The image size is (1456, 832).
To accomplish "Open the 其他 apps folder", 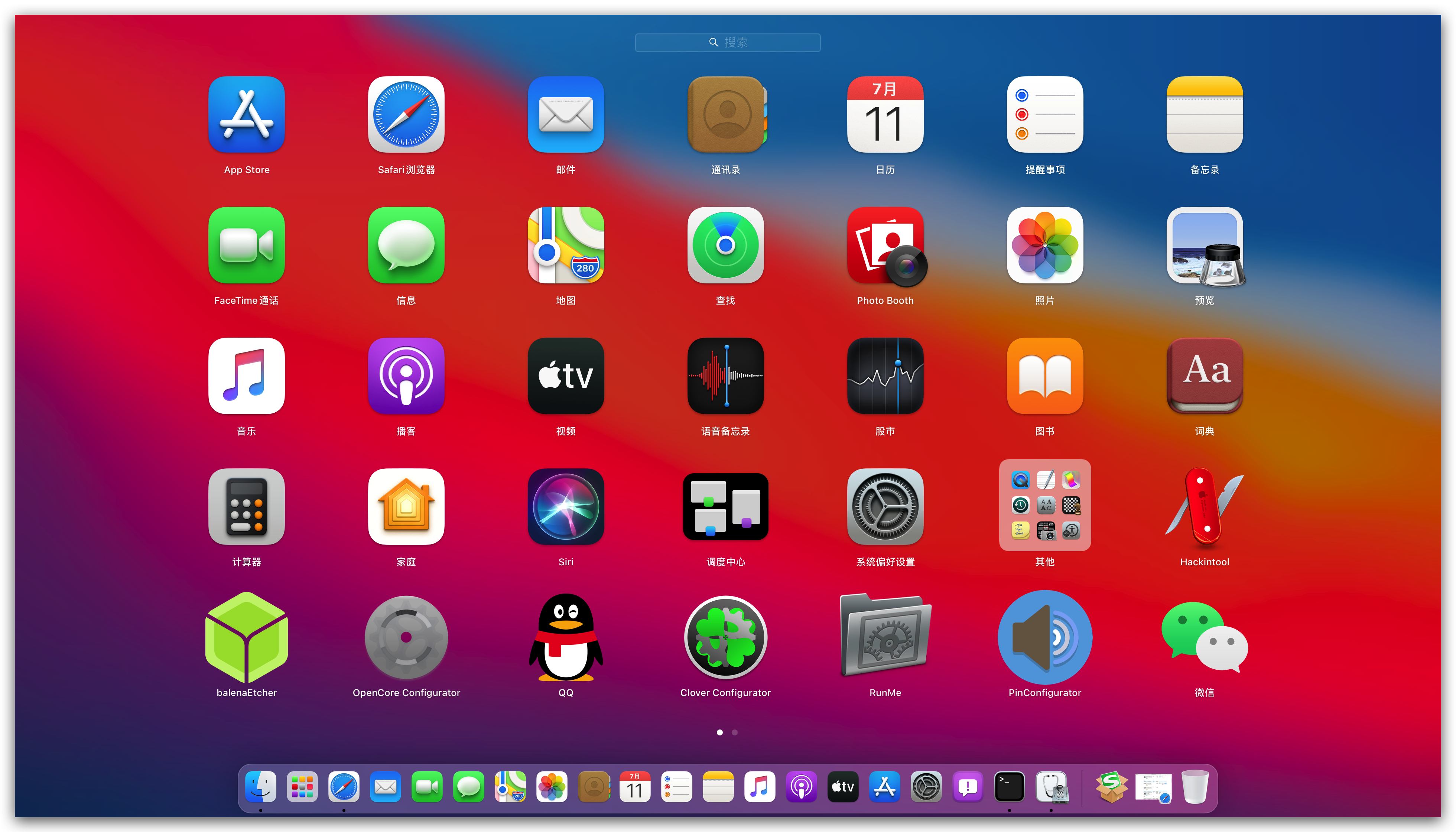I will coord(1044,505).
